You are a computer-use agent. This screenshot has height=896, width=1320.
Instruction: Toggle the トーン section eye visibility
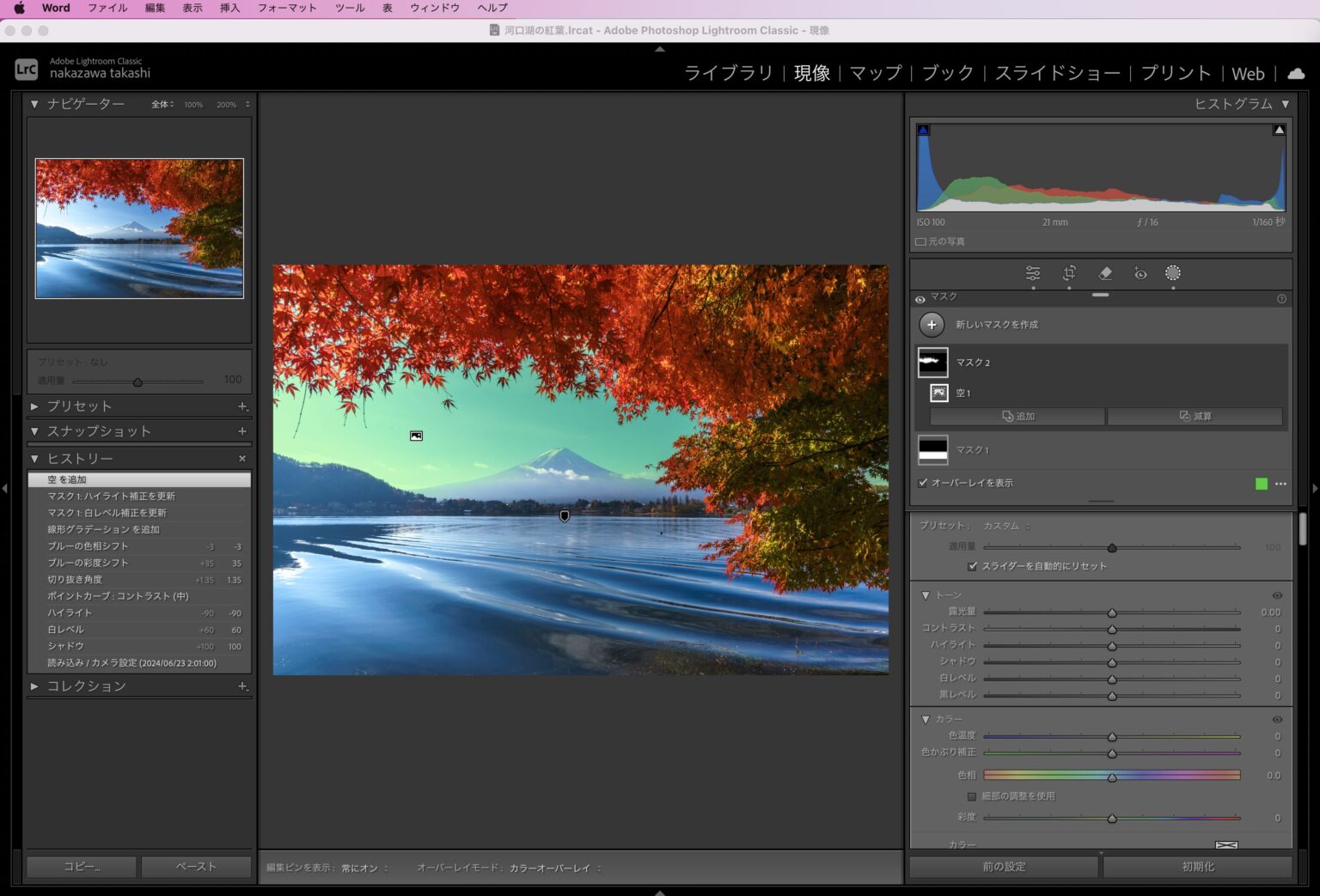[1277, 595]
